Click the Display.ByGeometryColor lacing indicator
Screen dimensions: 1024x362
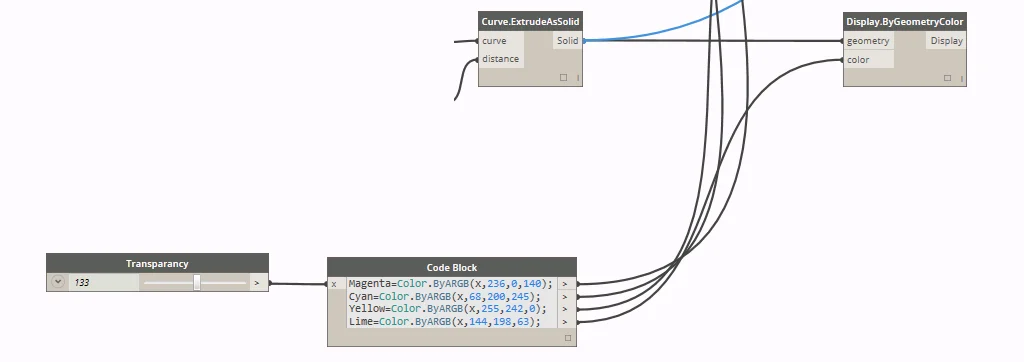(962, 78)
